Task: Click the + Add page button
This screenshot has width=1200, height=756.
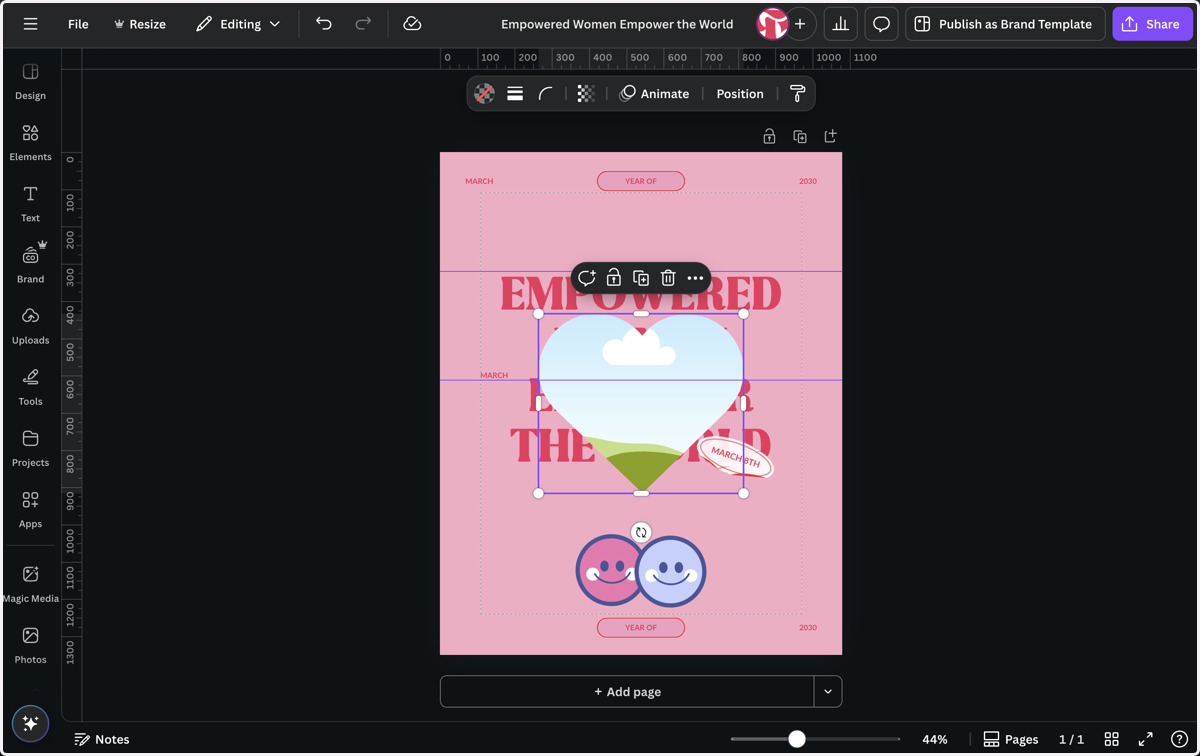Action: [627, 691]
